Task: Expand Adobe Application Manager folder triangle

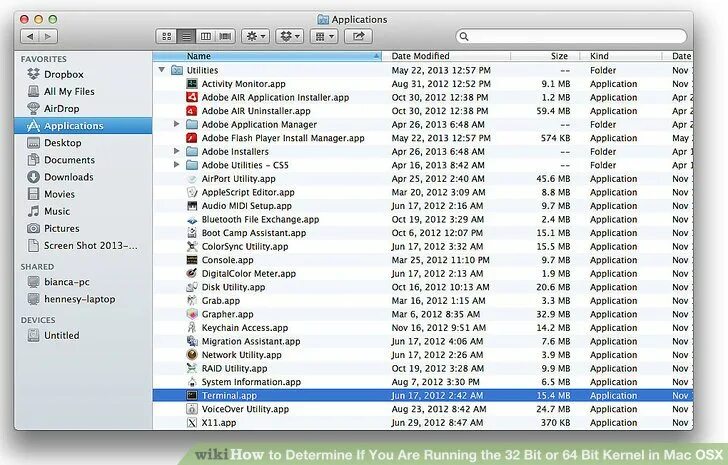Action: (x=176, y=124)
